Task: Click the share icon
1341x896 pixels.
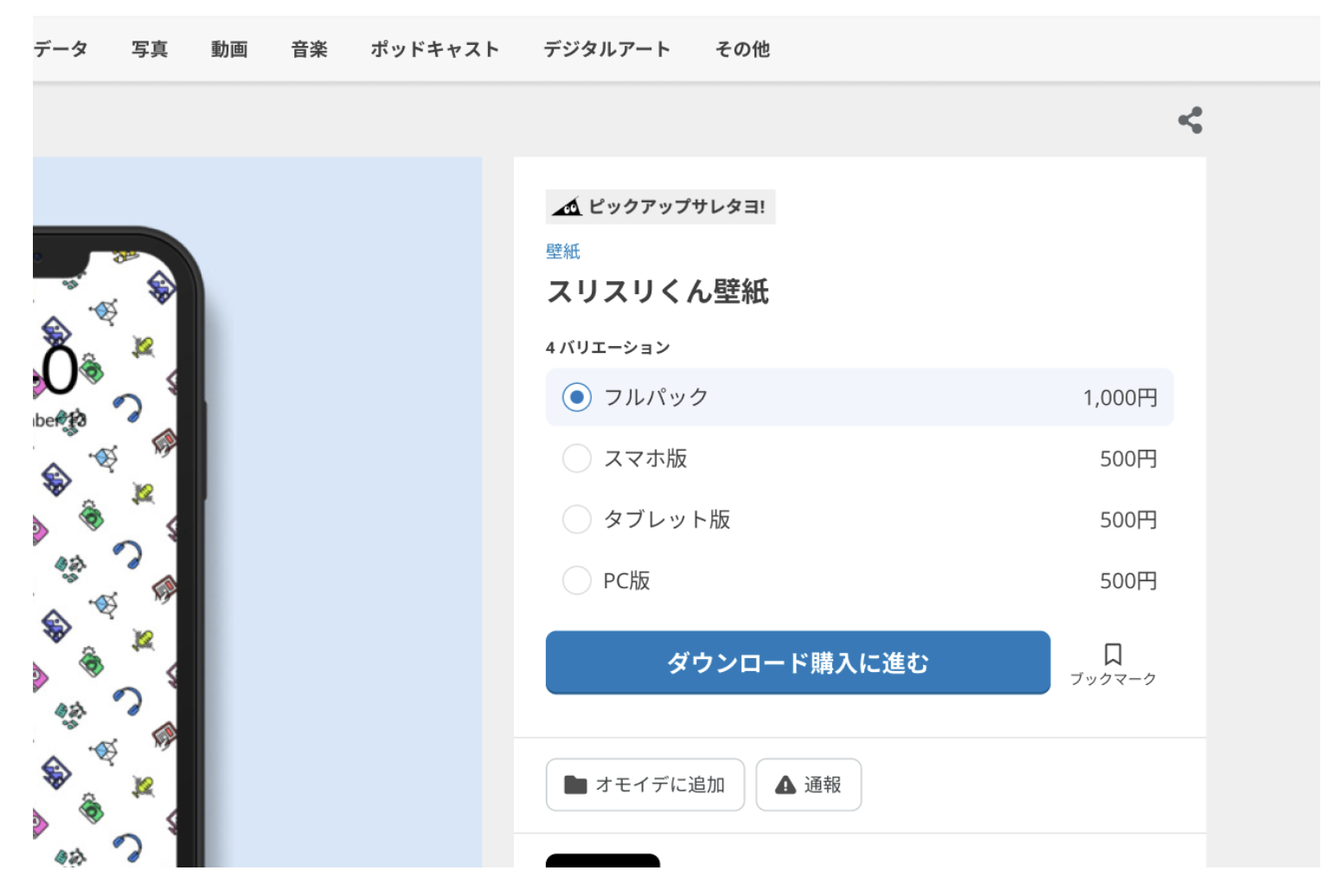Action: [1190, 120]
